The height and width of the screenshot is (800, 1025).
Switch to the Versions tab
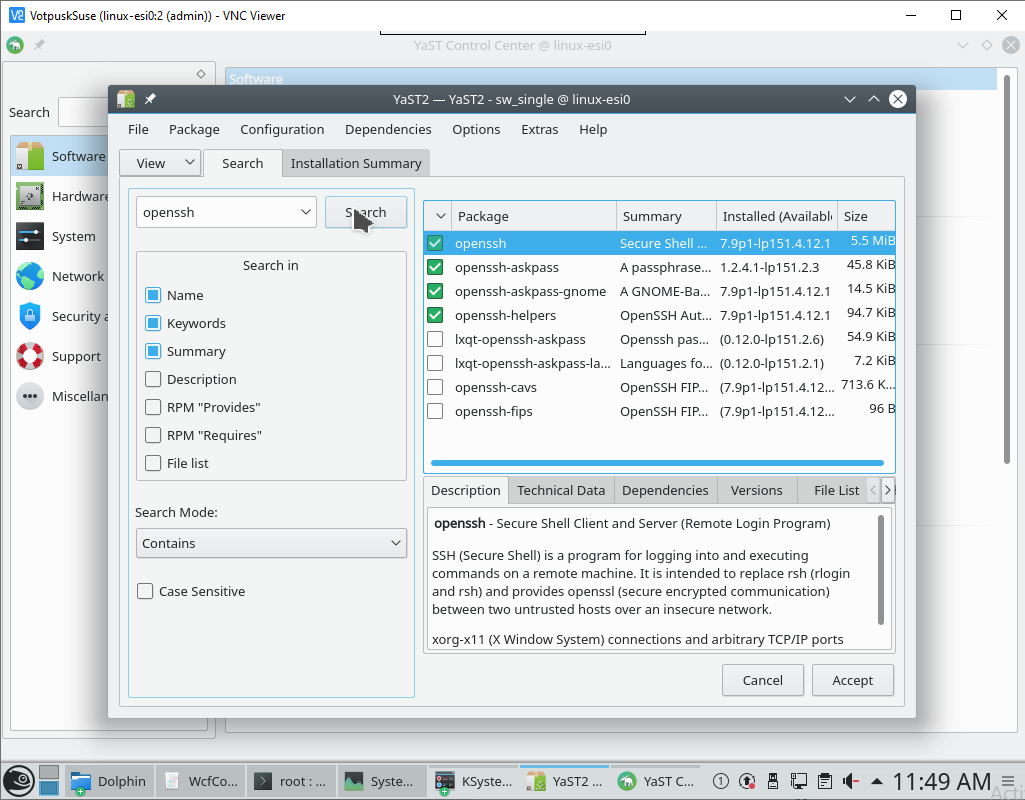[756, 490]
